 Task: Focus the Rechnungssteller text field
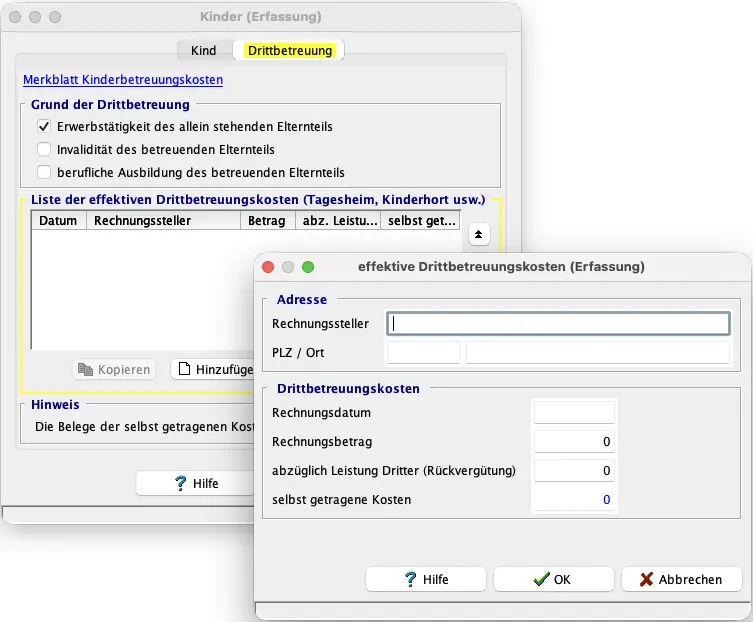pyautogui.click(x=558, y=323)
